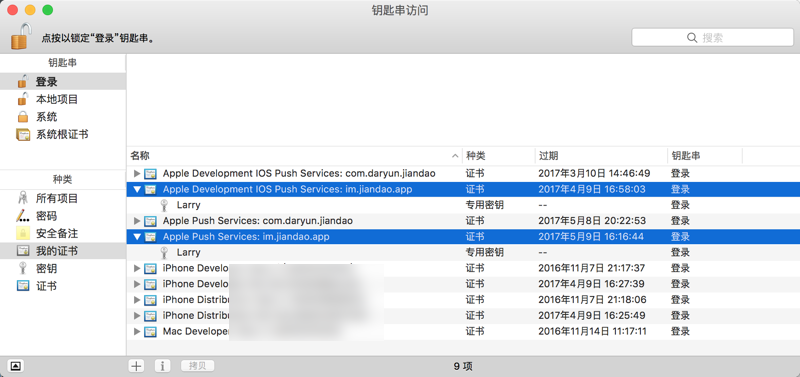
Task: Click the 拷贝 button
Action: 197,366
